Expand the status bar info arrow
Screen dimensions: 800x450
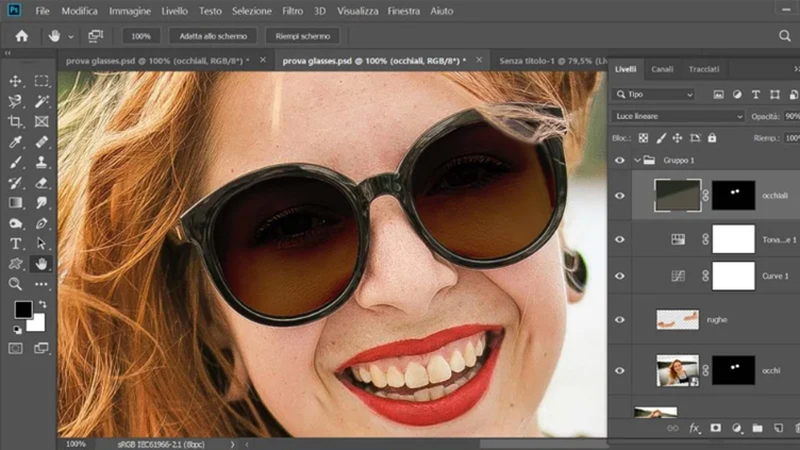[232, 444]
